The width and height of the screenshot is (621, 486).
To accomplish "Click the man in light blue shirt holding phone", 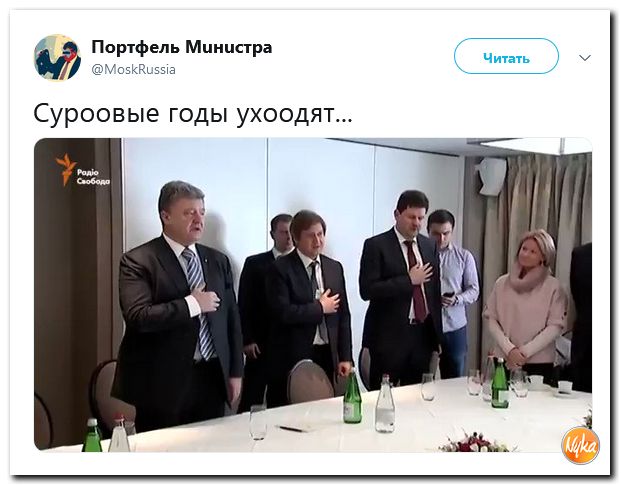I will (x=455, y=289).
